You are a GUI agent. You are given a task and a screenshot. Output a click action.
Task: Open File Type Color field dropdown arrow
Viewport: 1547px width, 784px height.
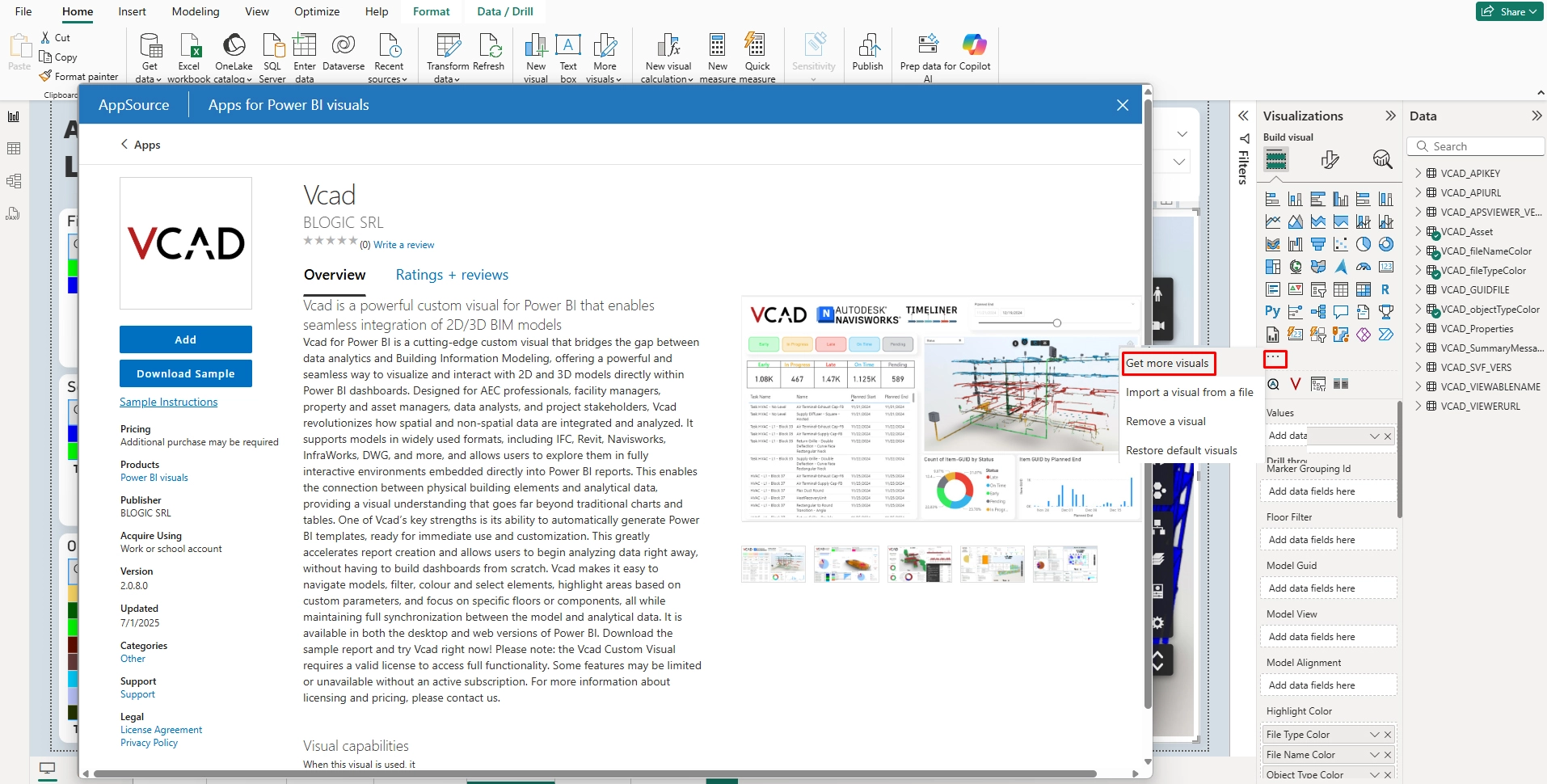(1375, 735)
